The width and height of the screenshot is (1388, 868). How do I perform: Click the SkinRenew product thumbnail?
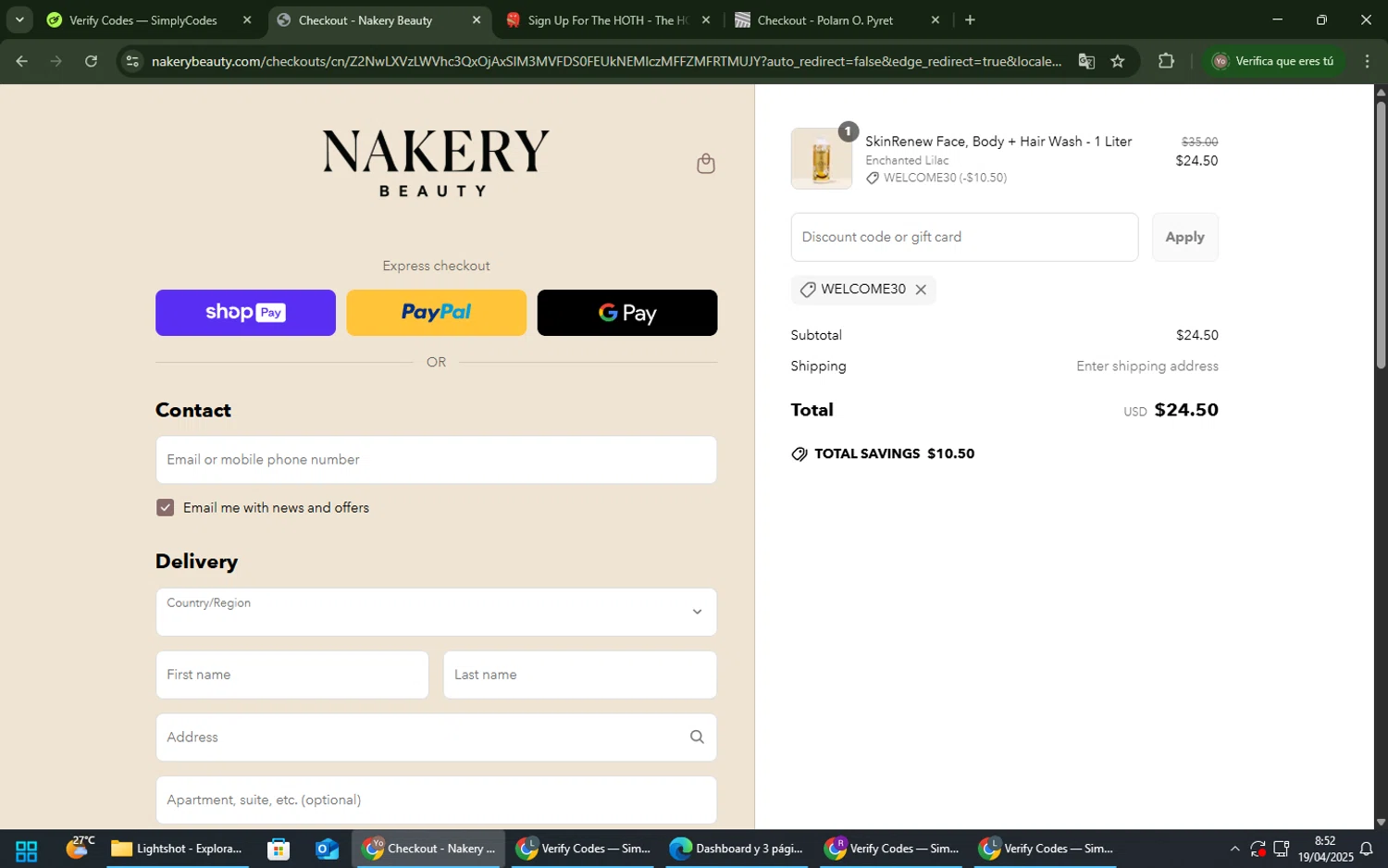click(822, 158)
